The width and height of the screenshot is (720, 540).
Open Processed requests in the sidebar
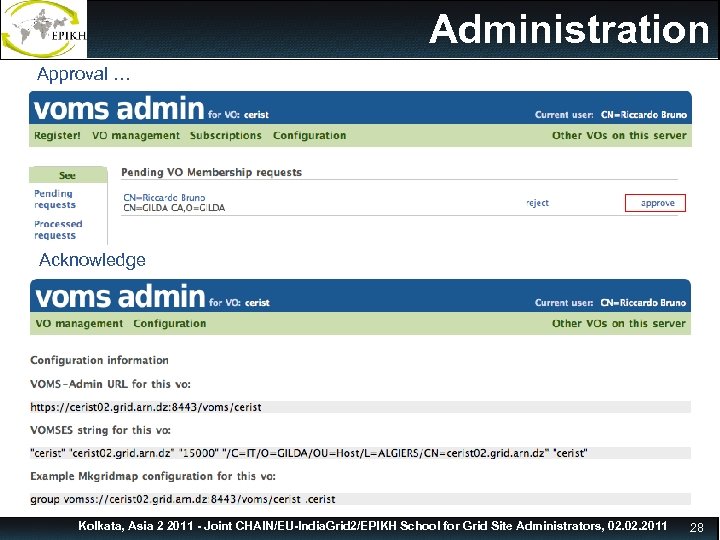[x=58, y=230]
